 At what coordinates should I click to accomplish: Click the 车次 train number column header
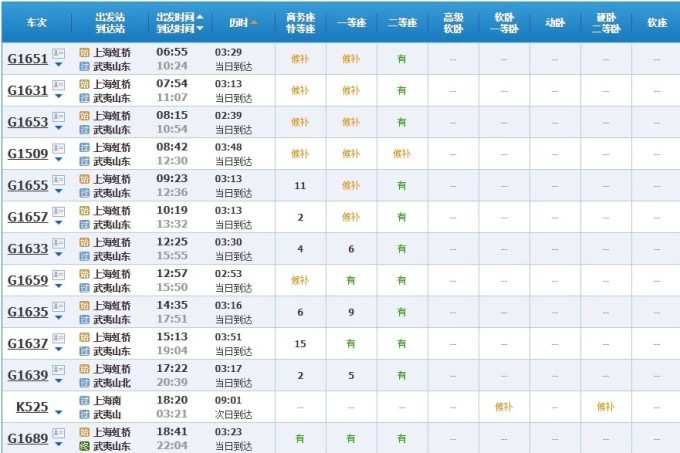[x=36, y=23]
